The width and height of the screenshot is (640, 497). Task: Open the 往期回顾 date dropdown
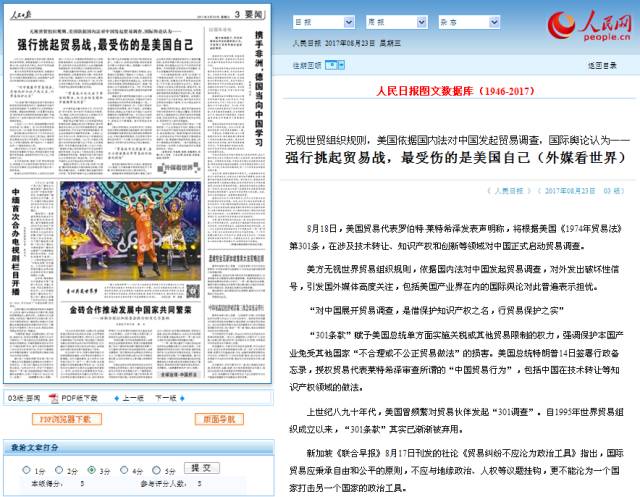click(335, 65)
